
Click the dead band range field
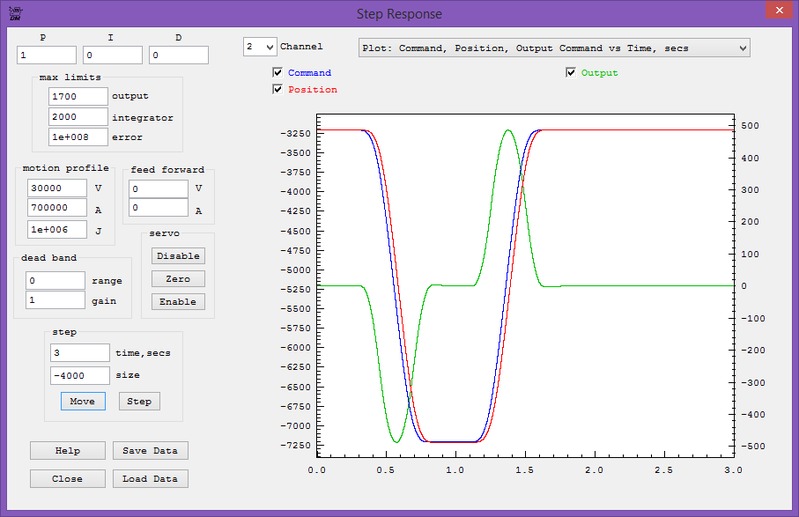(56, 281)
